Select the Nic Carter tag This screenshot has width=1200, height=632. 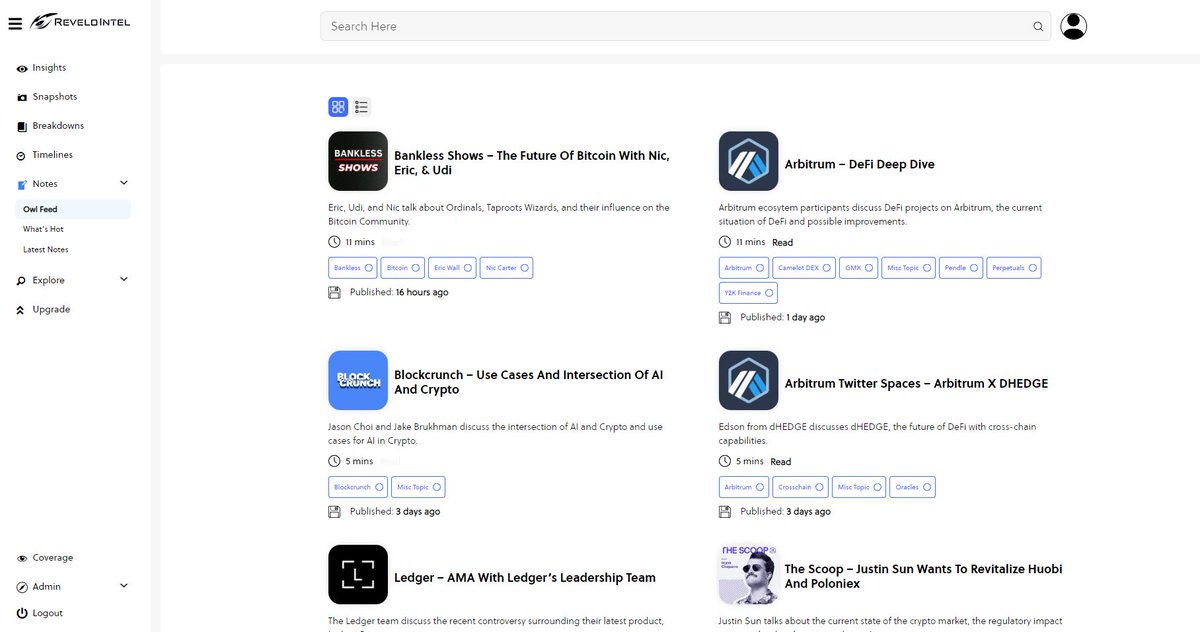point(506,268)
